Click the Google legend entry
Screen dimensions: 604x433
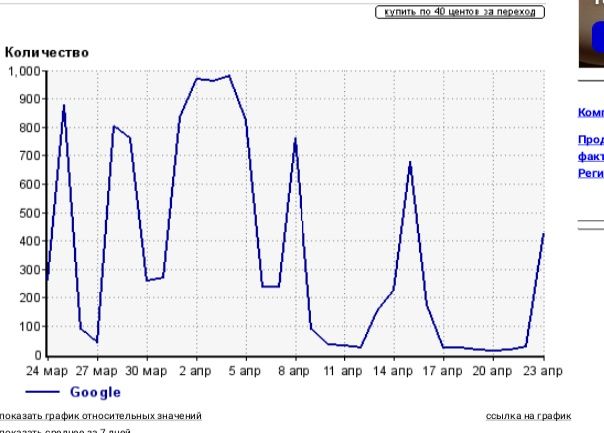pos(95,392)
